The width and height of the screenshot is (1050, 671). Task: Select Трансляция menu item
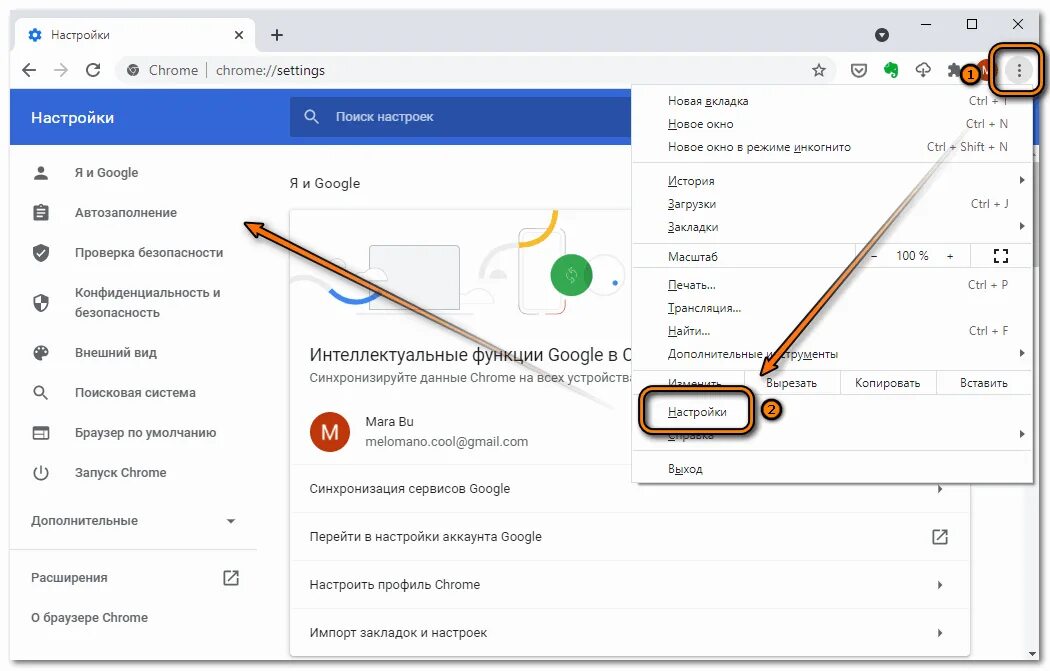pos(832,308)
